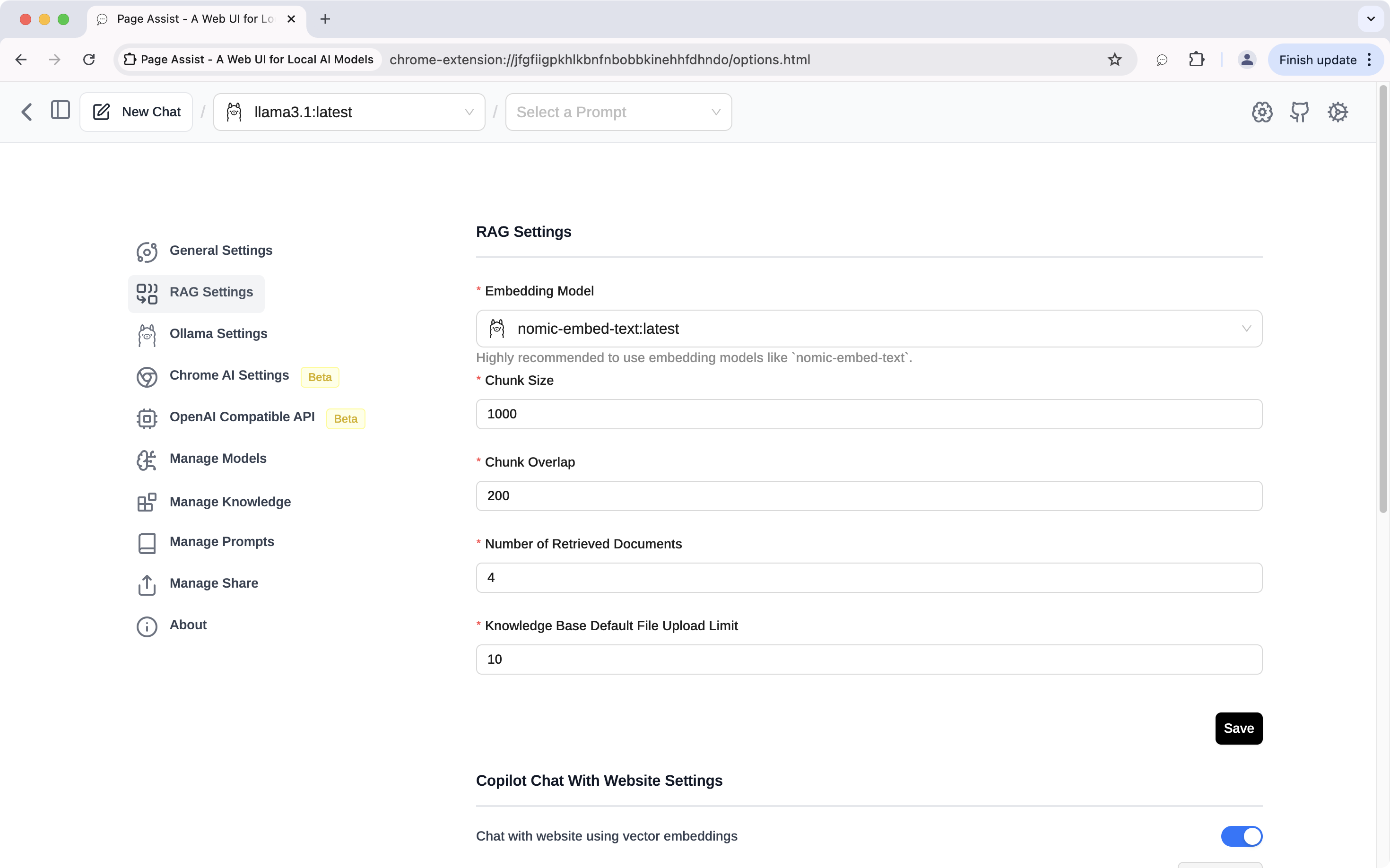Image resolution: width=1390 pixels, height=868 pixels.
Task: Go to Ollama Settings section
Action: [218, 334]
